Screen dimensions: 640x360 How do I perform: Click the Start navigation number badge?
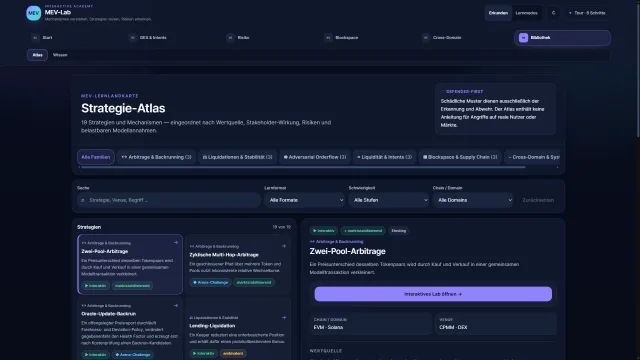tap(35, 38)
